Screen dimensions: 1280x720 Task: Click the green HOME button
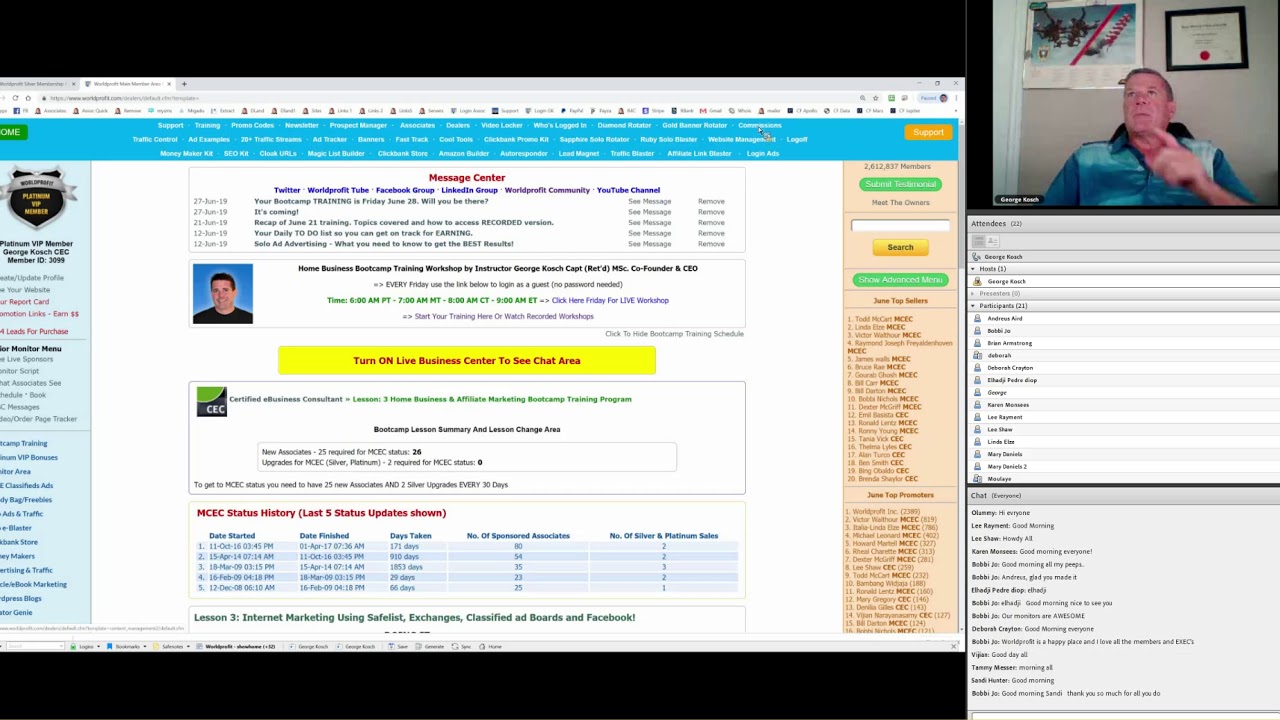click(x=14, y=132)
